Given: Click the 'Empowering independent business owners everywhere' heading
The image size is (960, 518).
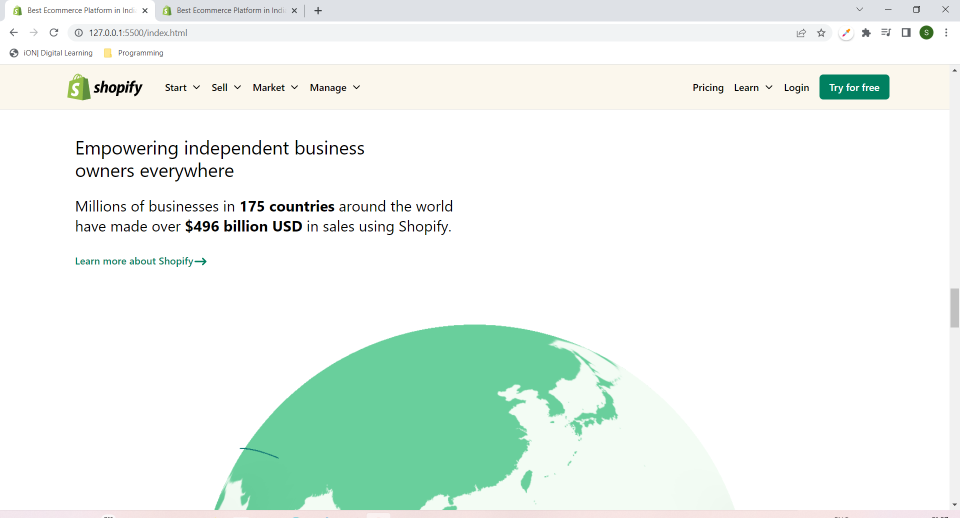Looking at the screenshot, I should (220, 159).
